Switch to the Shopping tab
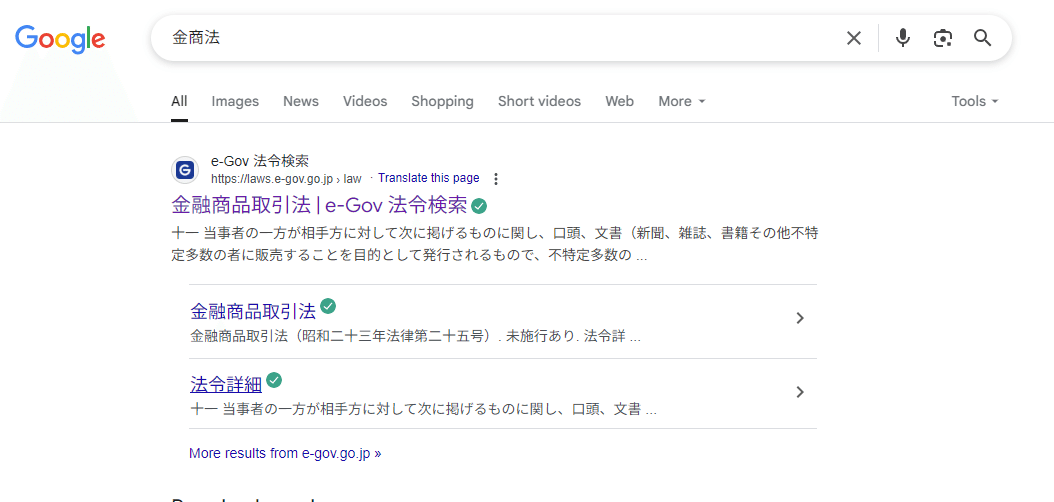 tap(442, 101)
